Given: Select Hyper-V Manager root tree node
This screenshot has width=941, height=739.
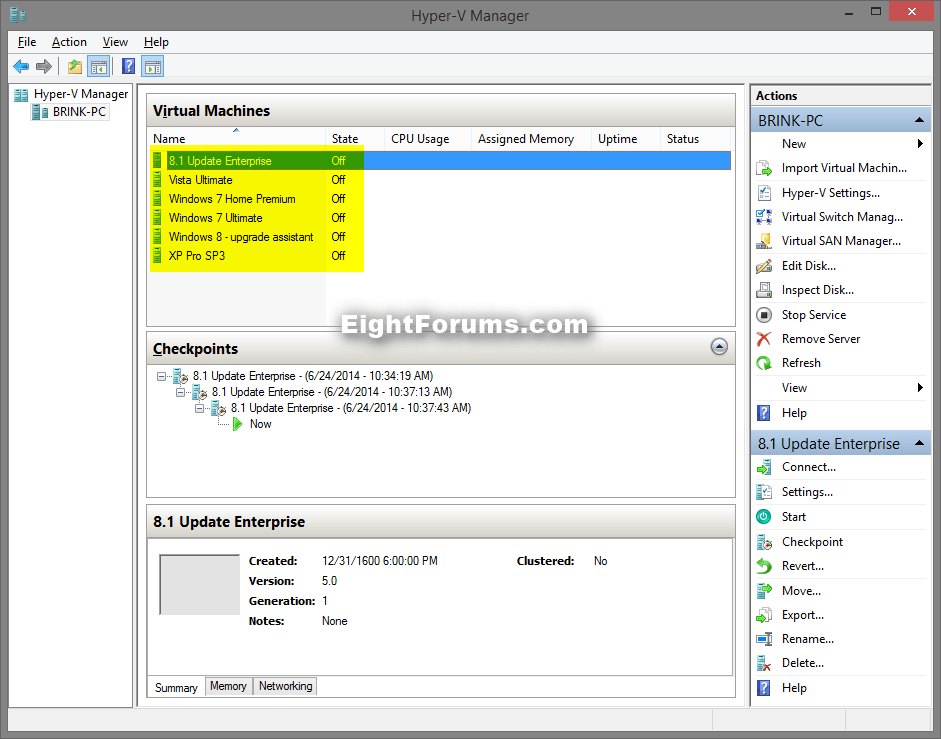Looking at the screenshot, I should coord(81,94).
